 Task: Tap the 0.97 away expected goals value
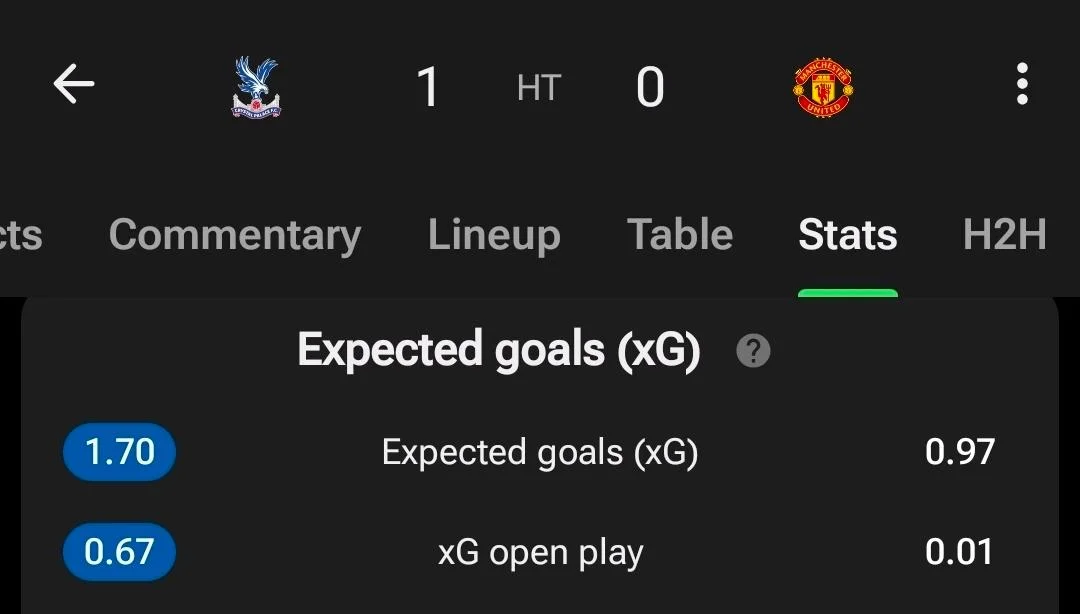point(959,452)
